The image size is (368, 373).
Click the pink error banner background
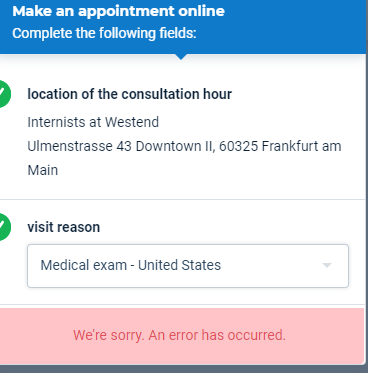click(x=182, y=336)
